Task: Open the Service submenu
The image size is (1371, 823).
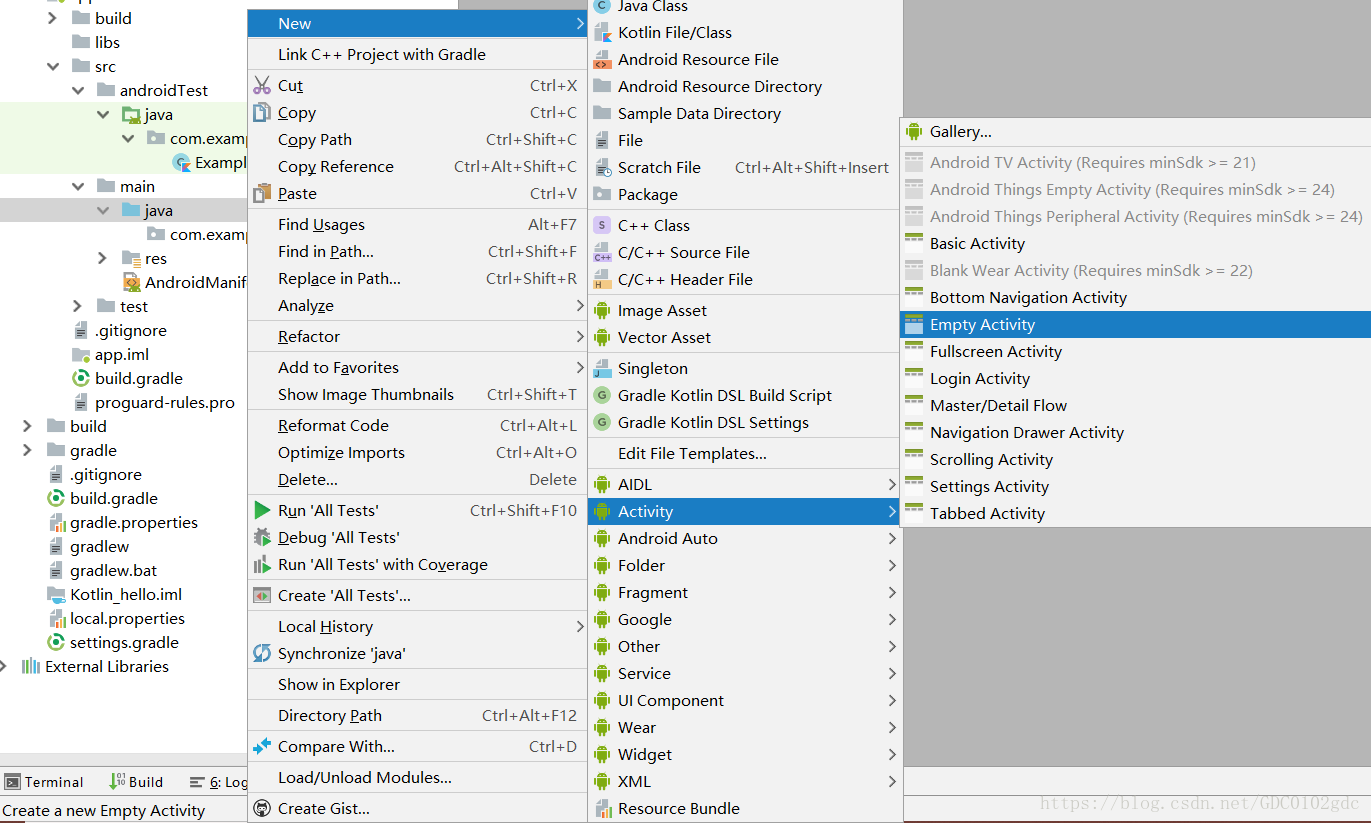Action: point(745,674)
